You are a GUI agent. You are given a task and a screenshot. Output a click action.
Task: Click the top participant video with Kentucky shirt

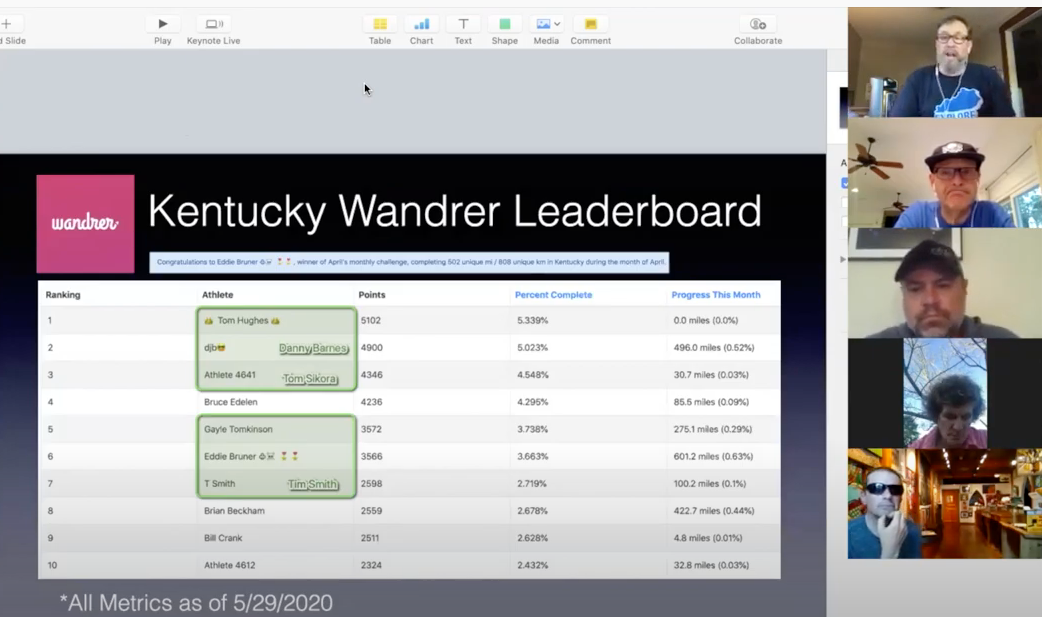[944, 62]
